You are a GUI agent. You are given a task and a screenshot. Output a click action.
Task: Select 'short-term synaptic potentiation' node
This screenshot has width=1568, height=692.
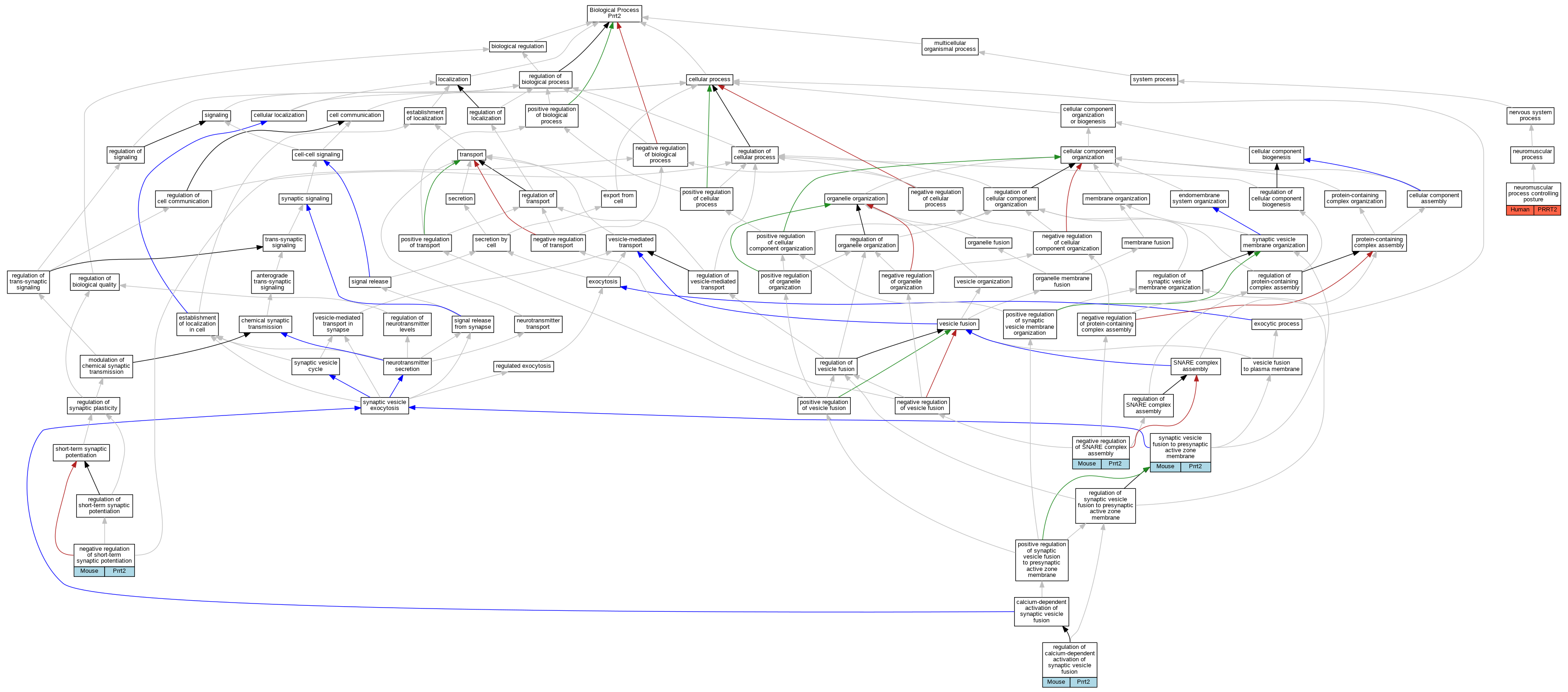tap(81, 453)
